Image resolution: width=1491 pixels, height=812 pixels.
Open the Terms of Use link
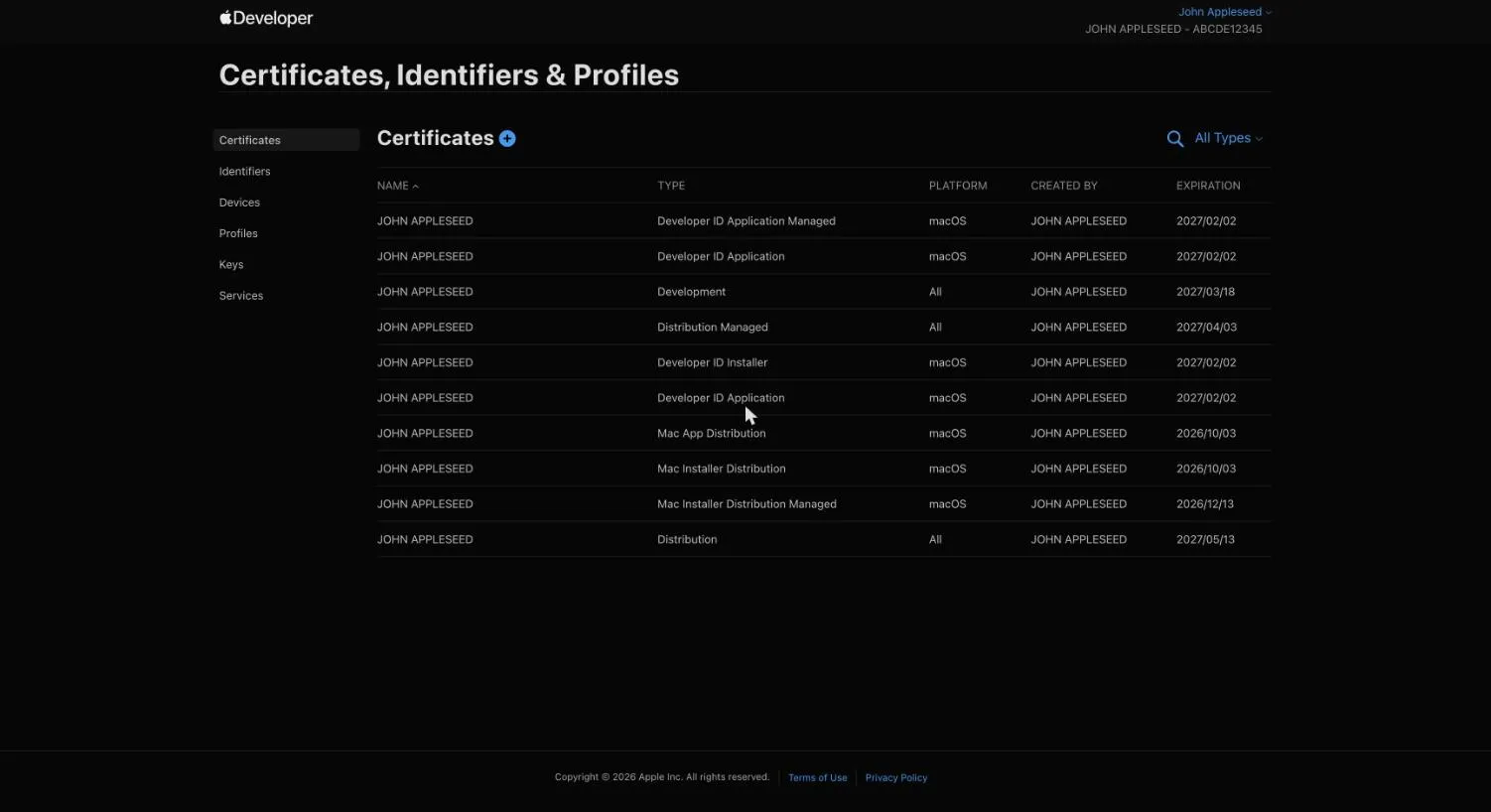[818, 778]
